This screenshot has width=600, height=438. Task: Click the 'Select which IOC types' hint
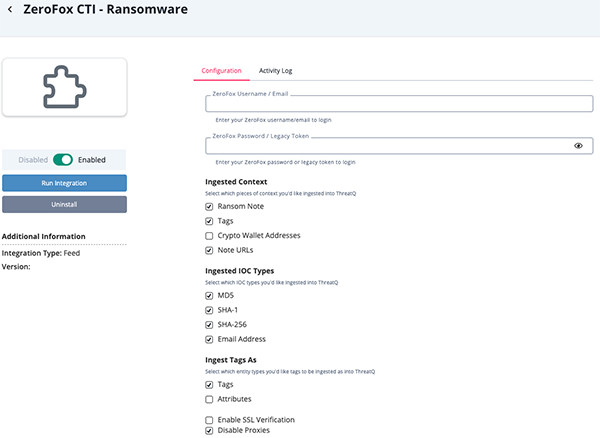tap(272, 283)
